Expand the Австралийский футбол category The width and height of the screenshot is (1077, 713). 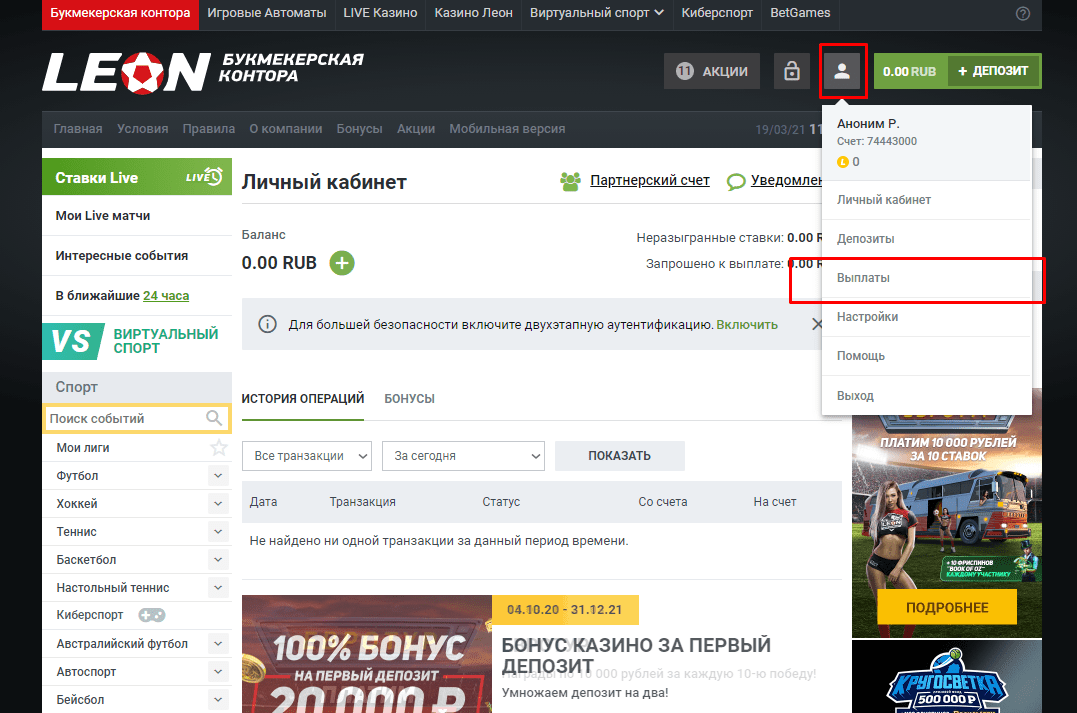218,644
